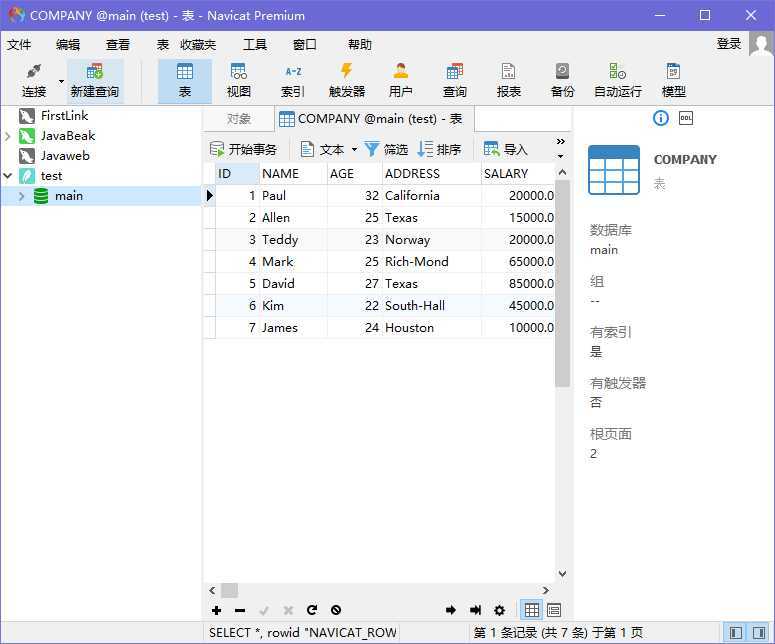Click the Sort (排序) button
The image size is (775, 644).
(439, 149)
